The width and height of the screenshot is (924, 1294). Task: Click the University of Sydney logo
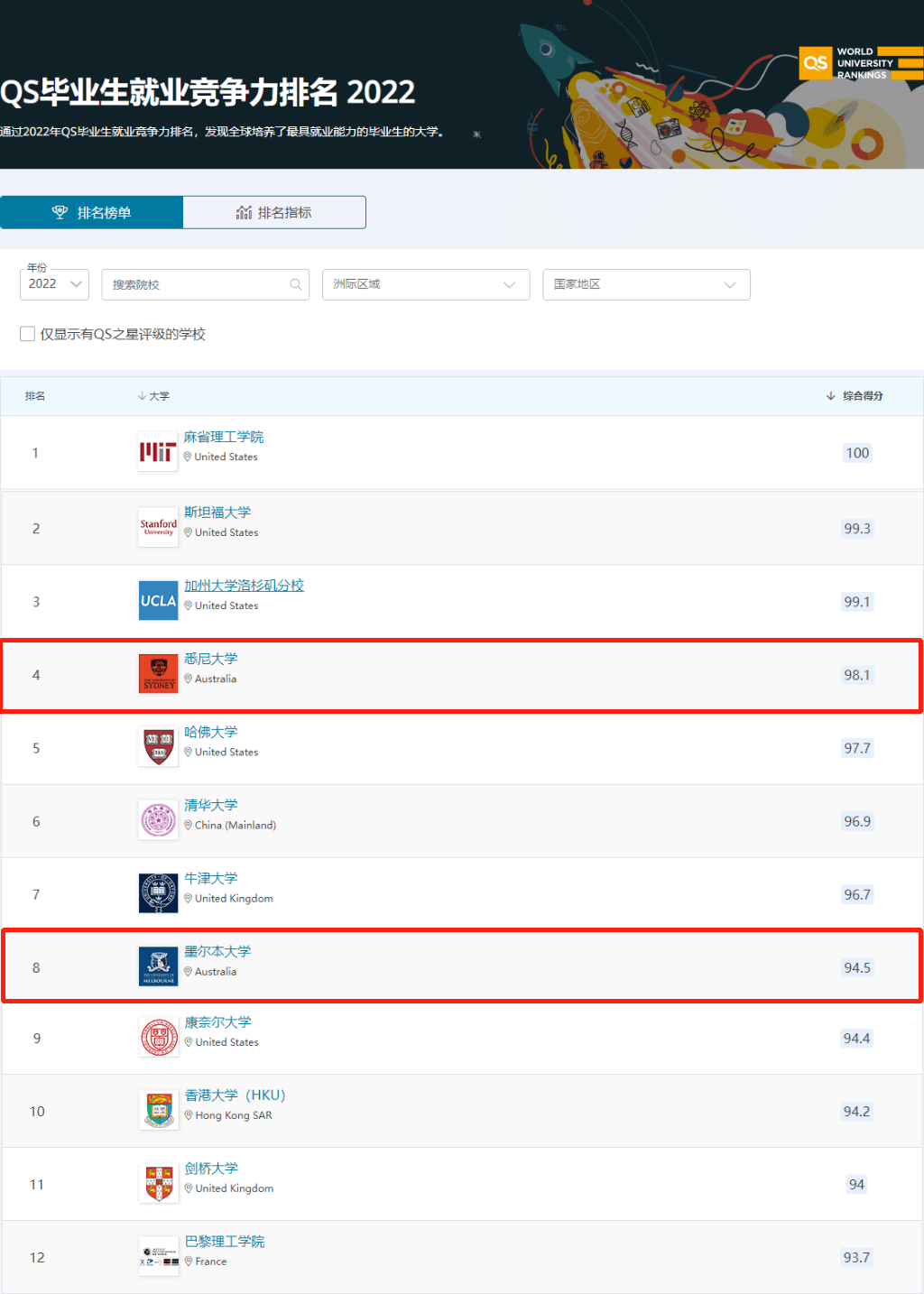[158, 674]
